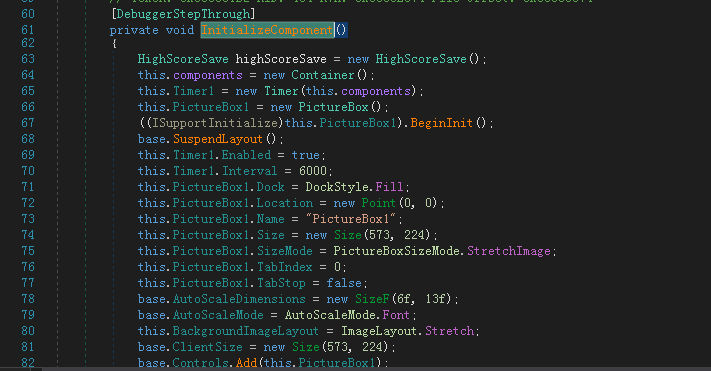Select the TabIndex property on line 76
711x371 pixels.
[285, 267]
